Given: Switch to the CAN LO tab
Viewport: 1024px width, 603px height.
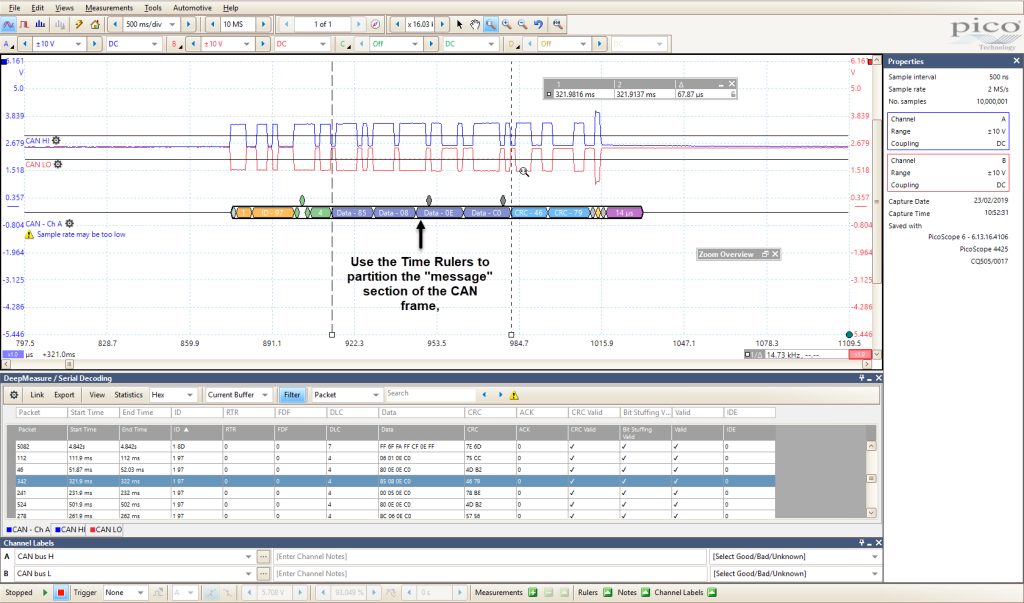Looking at the screenshot, I should point(105,530).
